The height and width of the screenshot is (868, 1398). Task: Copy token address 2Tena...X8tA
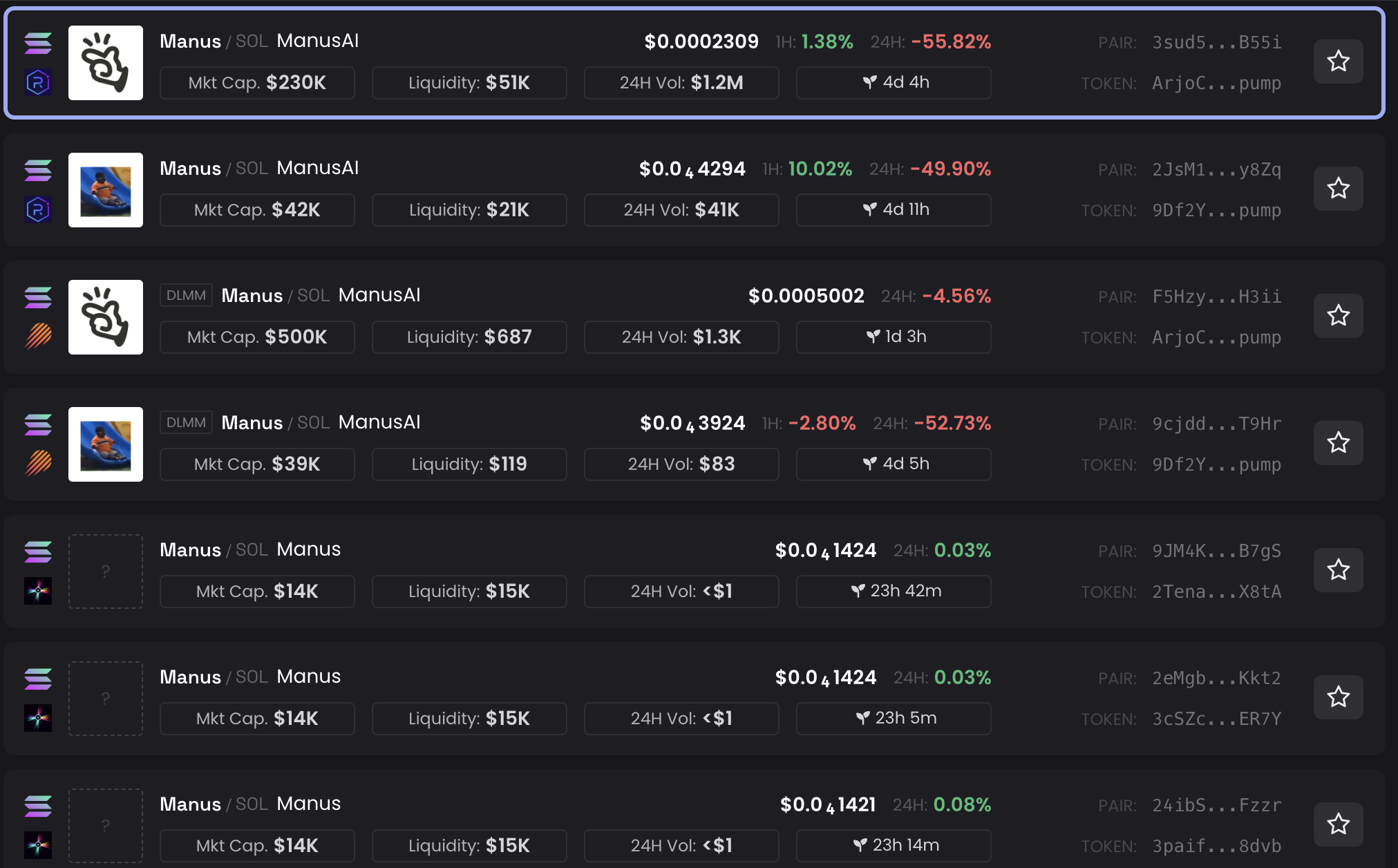tap(1216, 592)
